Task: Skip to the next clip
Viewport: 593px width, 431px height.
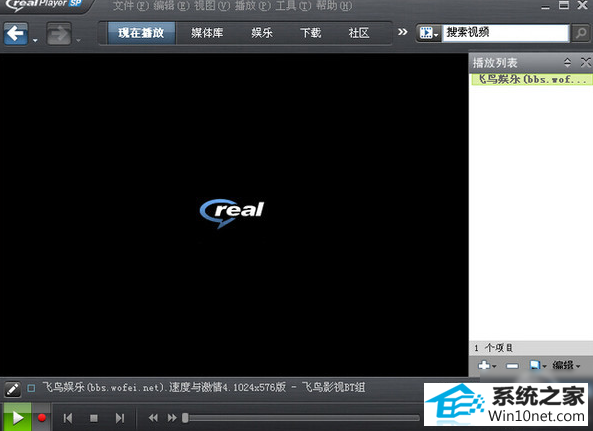Action: click(120, 418)
